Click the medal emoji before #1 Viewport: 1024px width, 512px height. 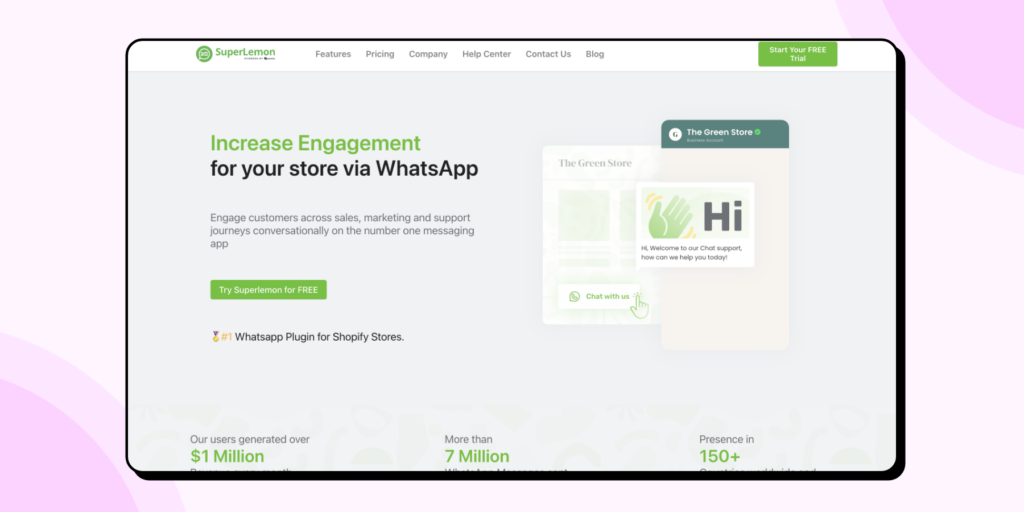(216, 337)
